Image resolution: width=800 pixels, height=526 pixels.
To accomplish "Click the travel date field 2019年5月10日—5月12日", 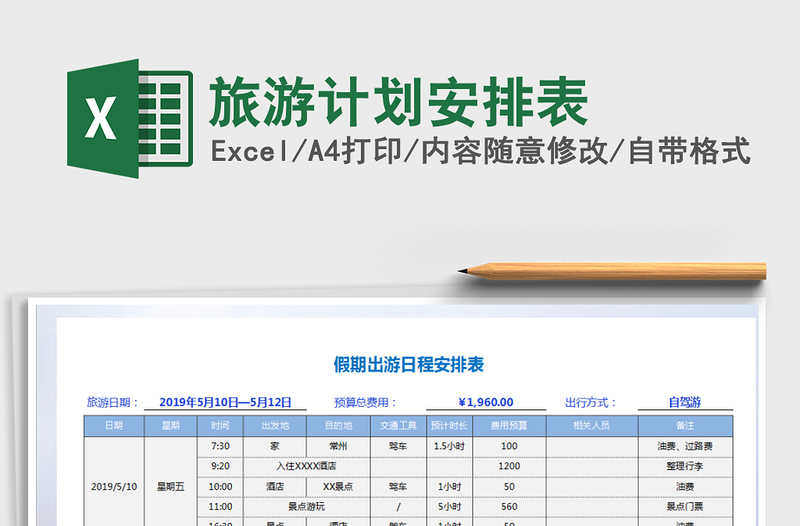I will pos(225,402).
